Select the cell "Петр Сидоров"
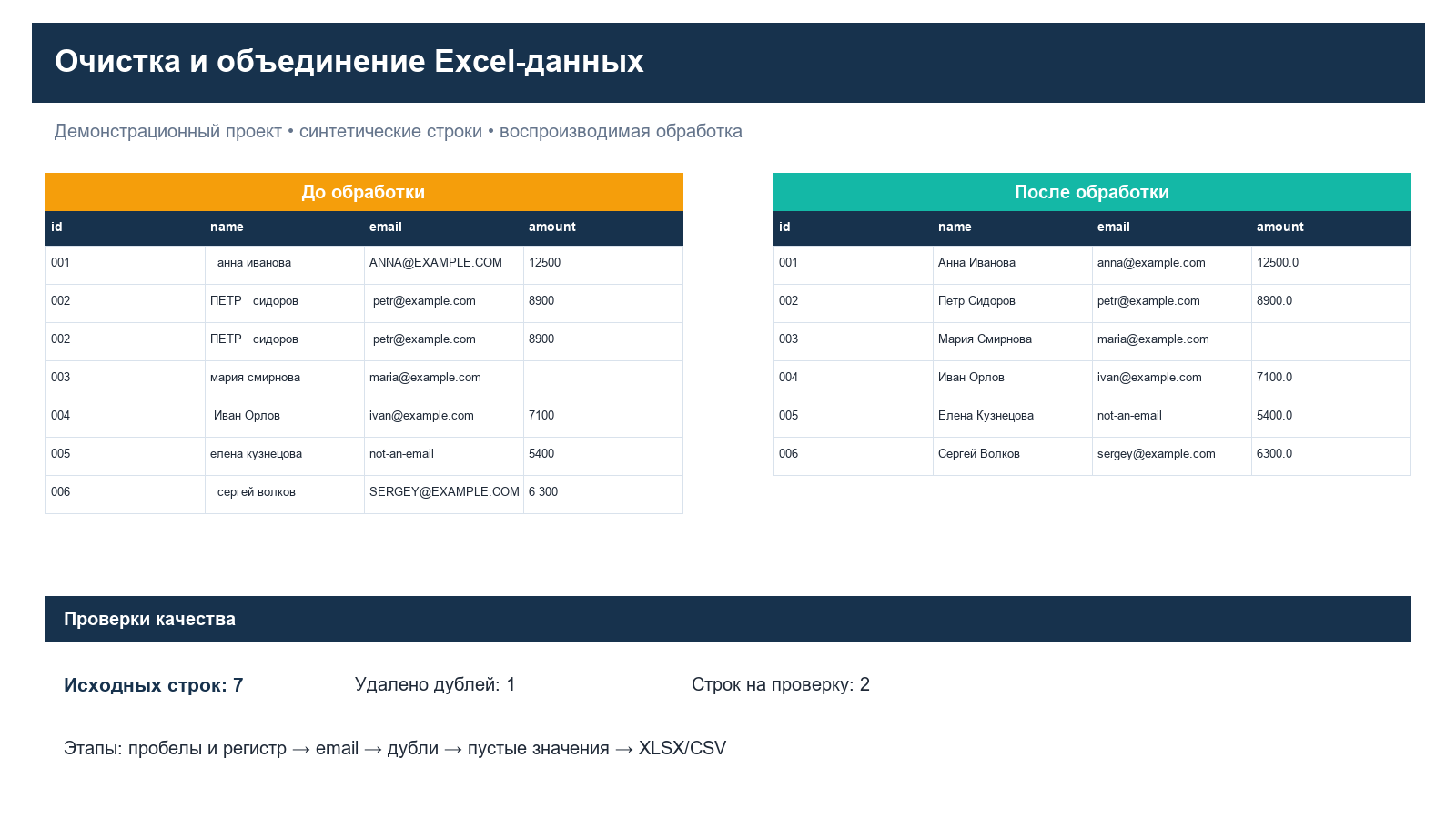This screenshot has height=819, width=1456. pyautogui.click(x=1013, y=303)
